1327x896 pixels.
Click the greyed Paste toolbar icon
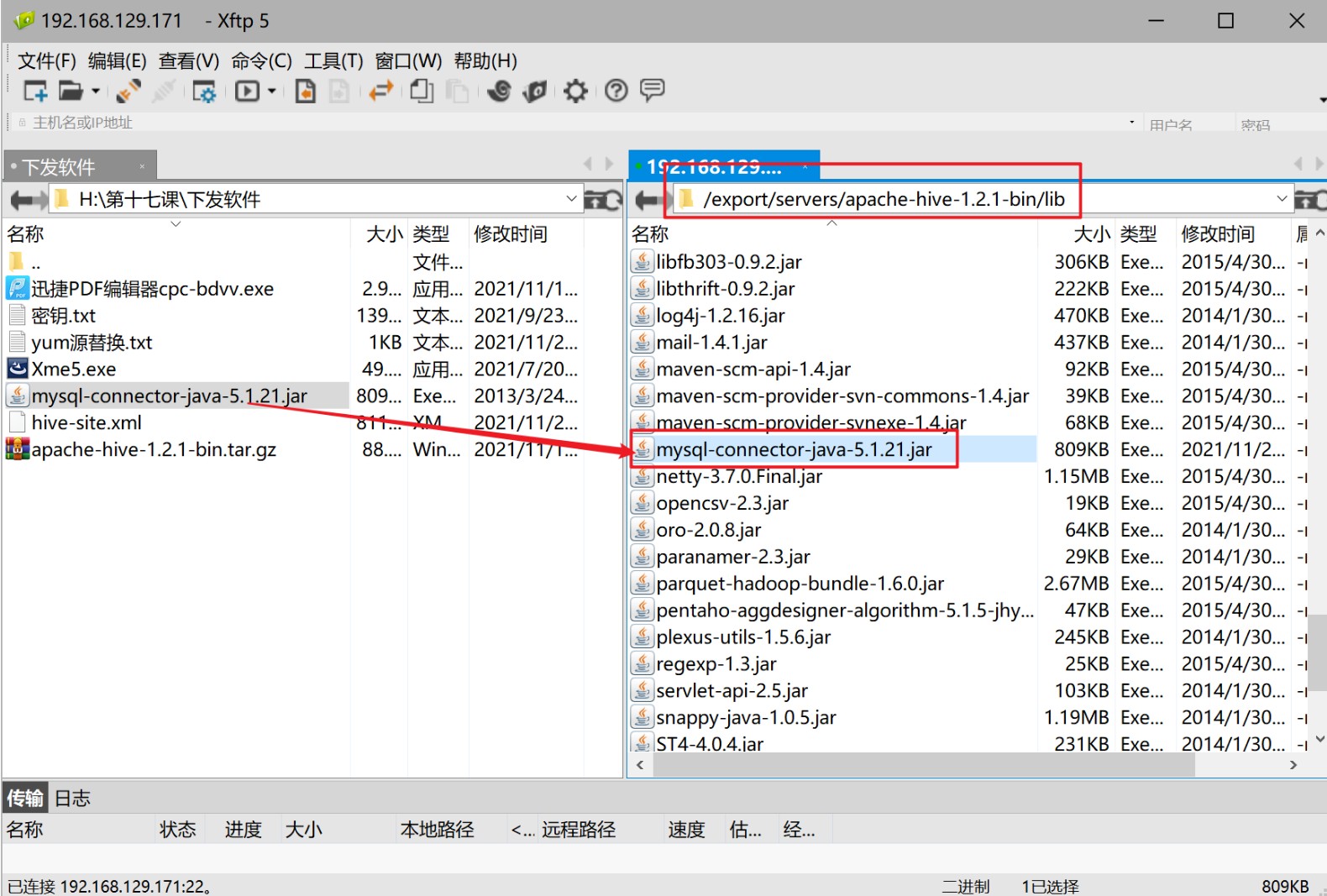(457, 91)
